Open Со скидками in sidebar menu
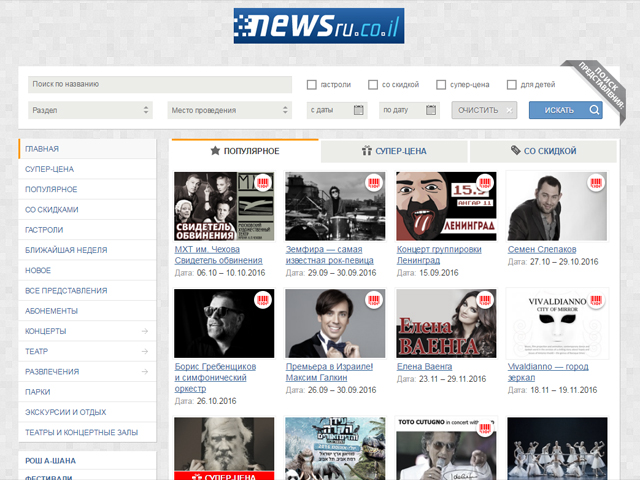 87,209
